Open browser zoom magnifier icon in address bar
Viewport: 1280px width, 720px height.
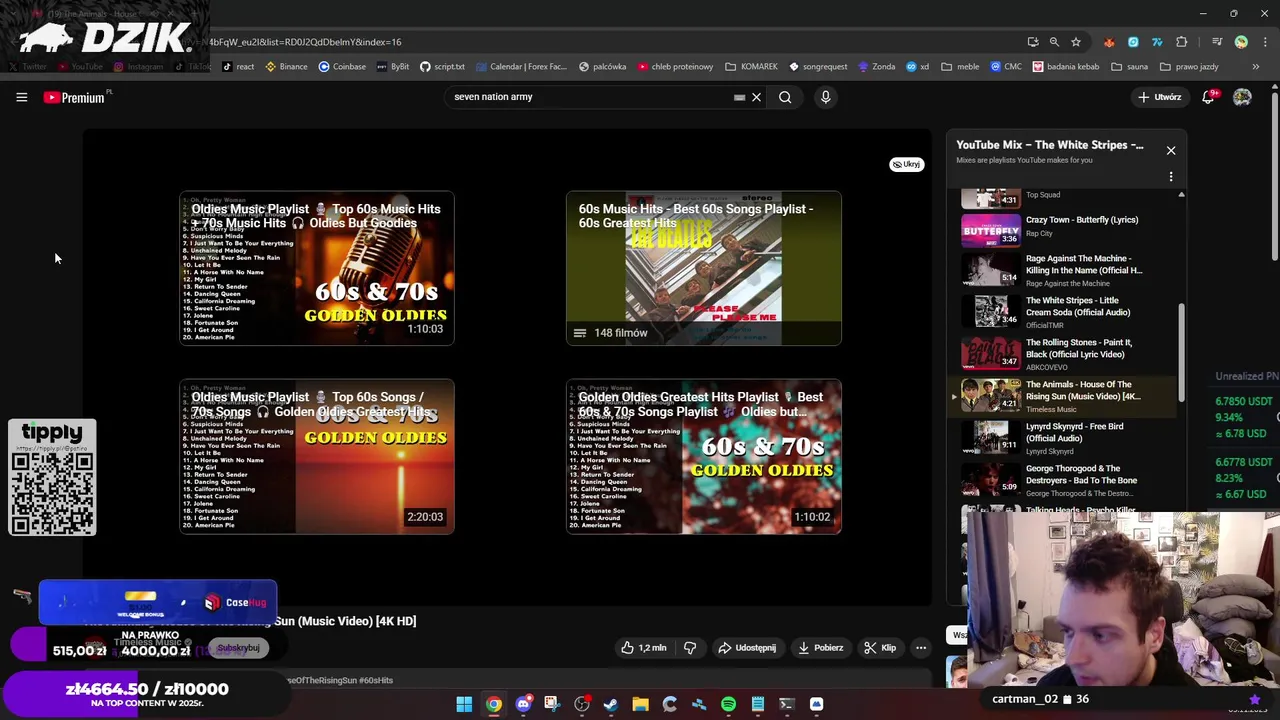click(x=1054, y=42)
